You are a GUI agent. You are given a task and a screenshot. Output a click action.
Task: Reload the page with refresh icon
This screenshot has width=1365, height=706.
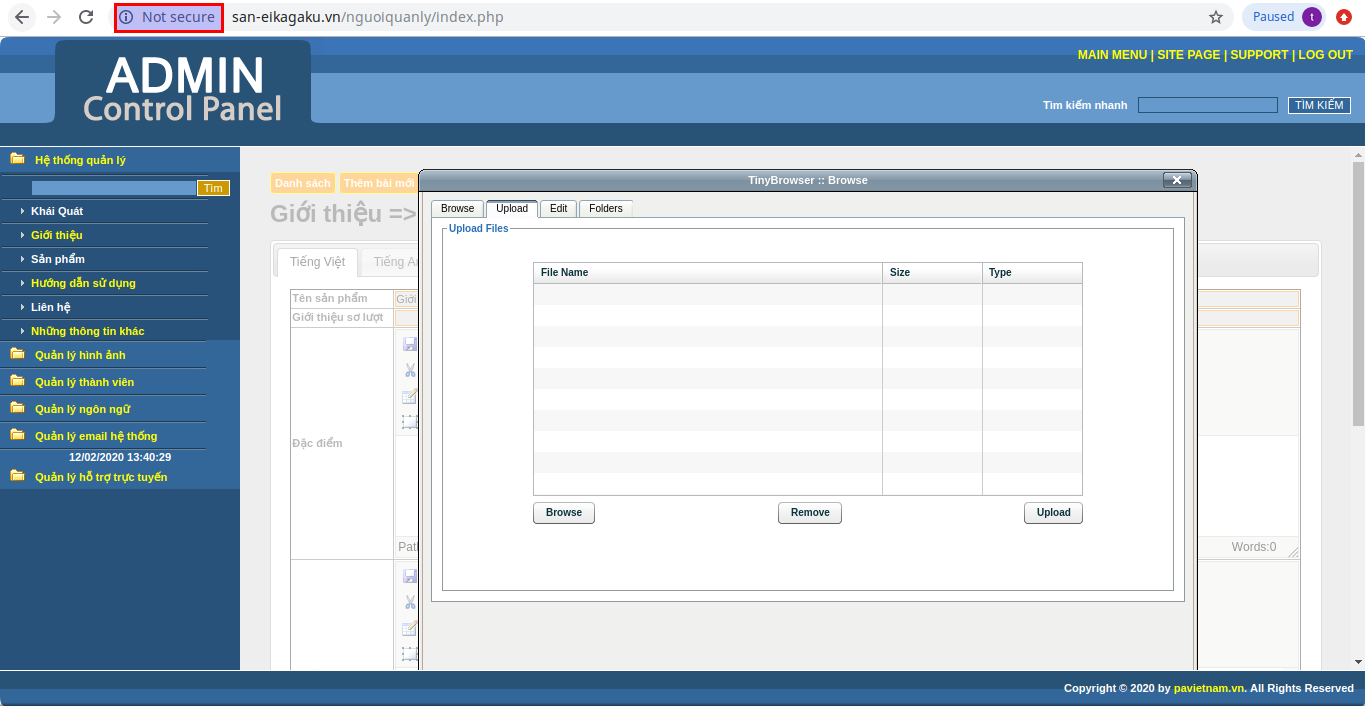click(86, 17)
